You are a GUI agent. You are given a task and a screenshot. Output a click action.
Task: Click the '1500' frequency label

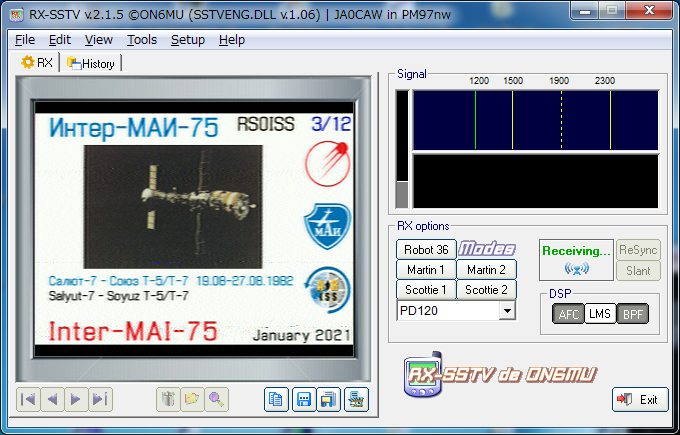click(513, 81)
